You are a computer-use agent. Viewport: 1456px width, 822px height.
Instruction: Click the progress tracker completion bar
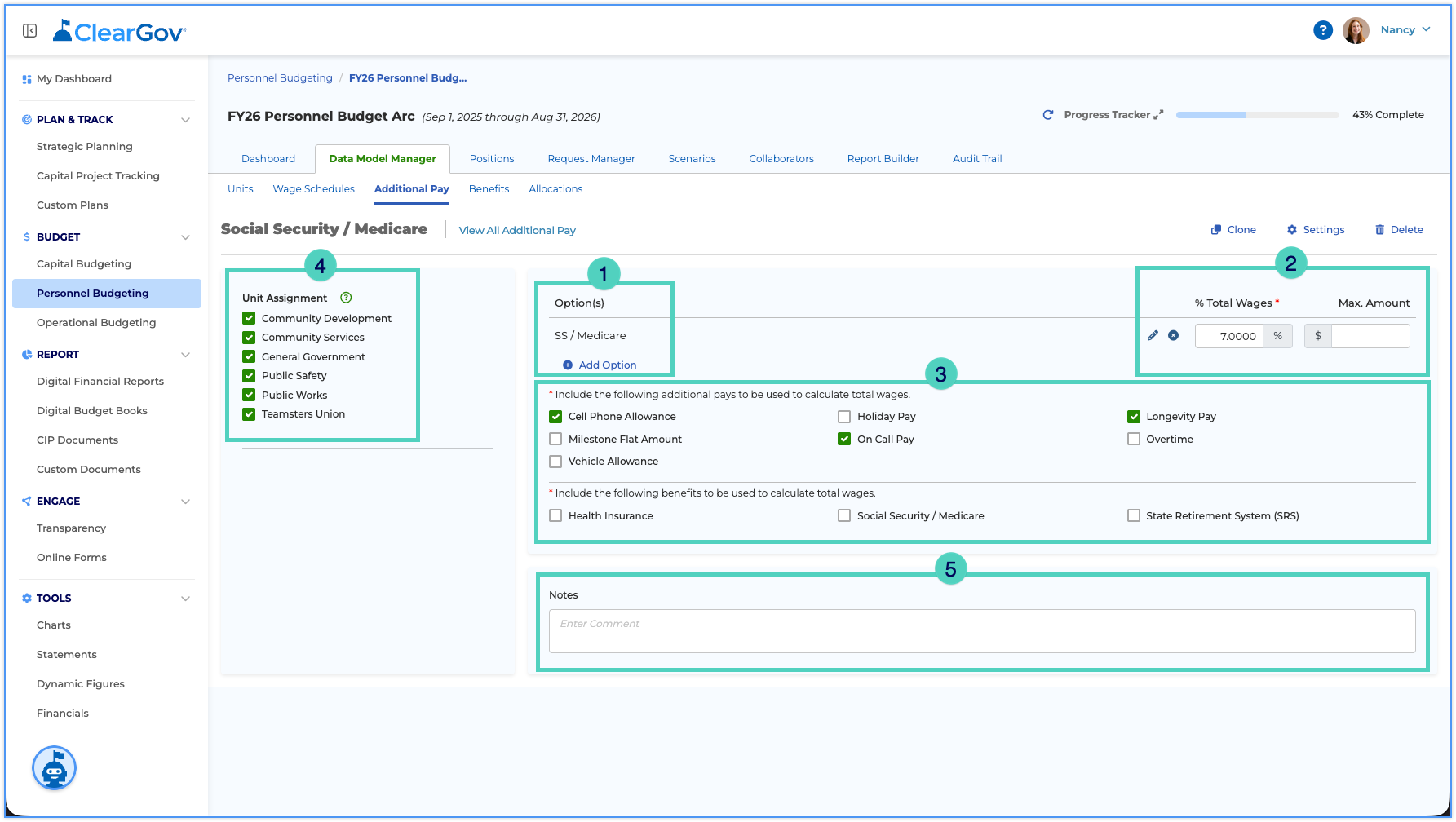point(1257,115)
